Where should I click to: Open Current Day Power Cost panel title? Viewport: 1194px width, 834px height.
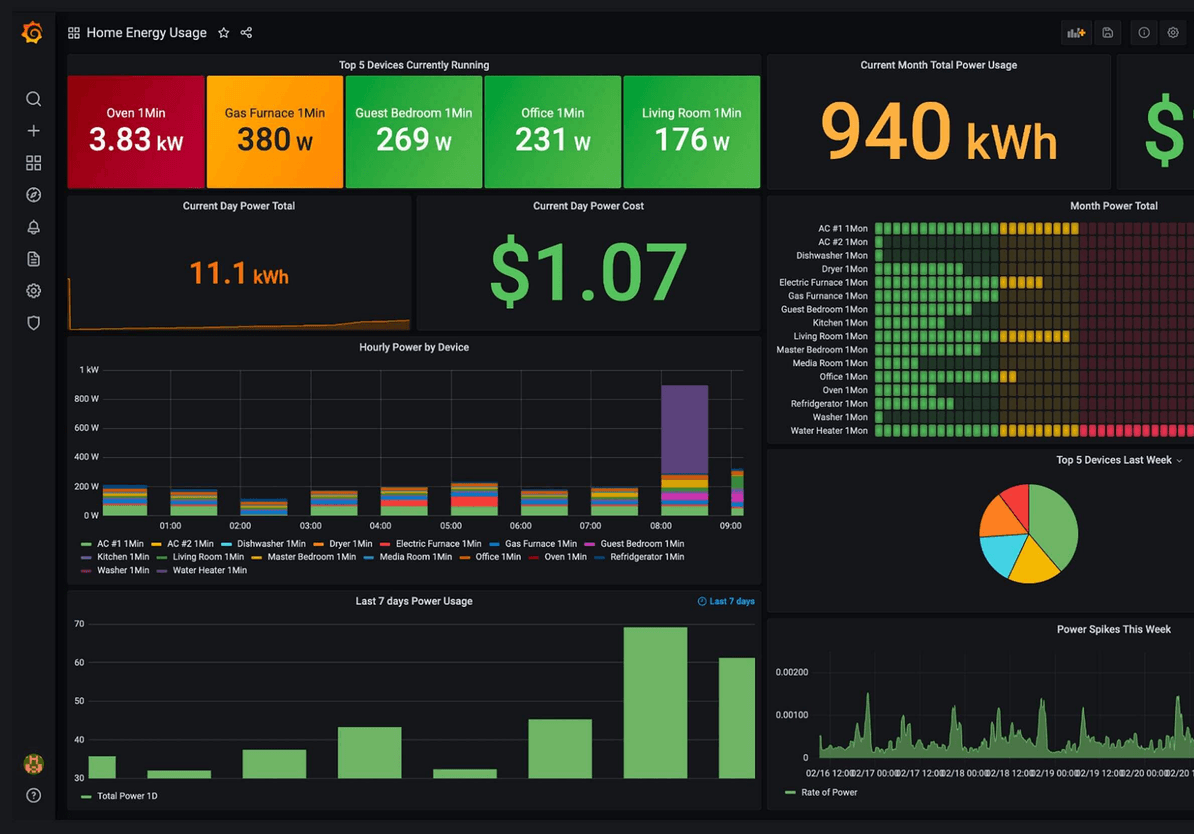[588, 206]
